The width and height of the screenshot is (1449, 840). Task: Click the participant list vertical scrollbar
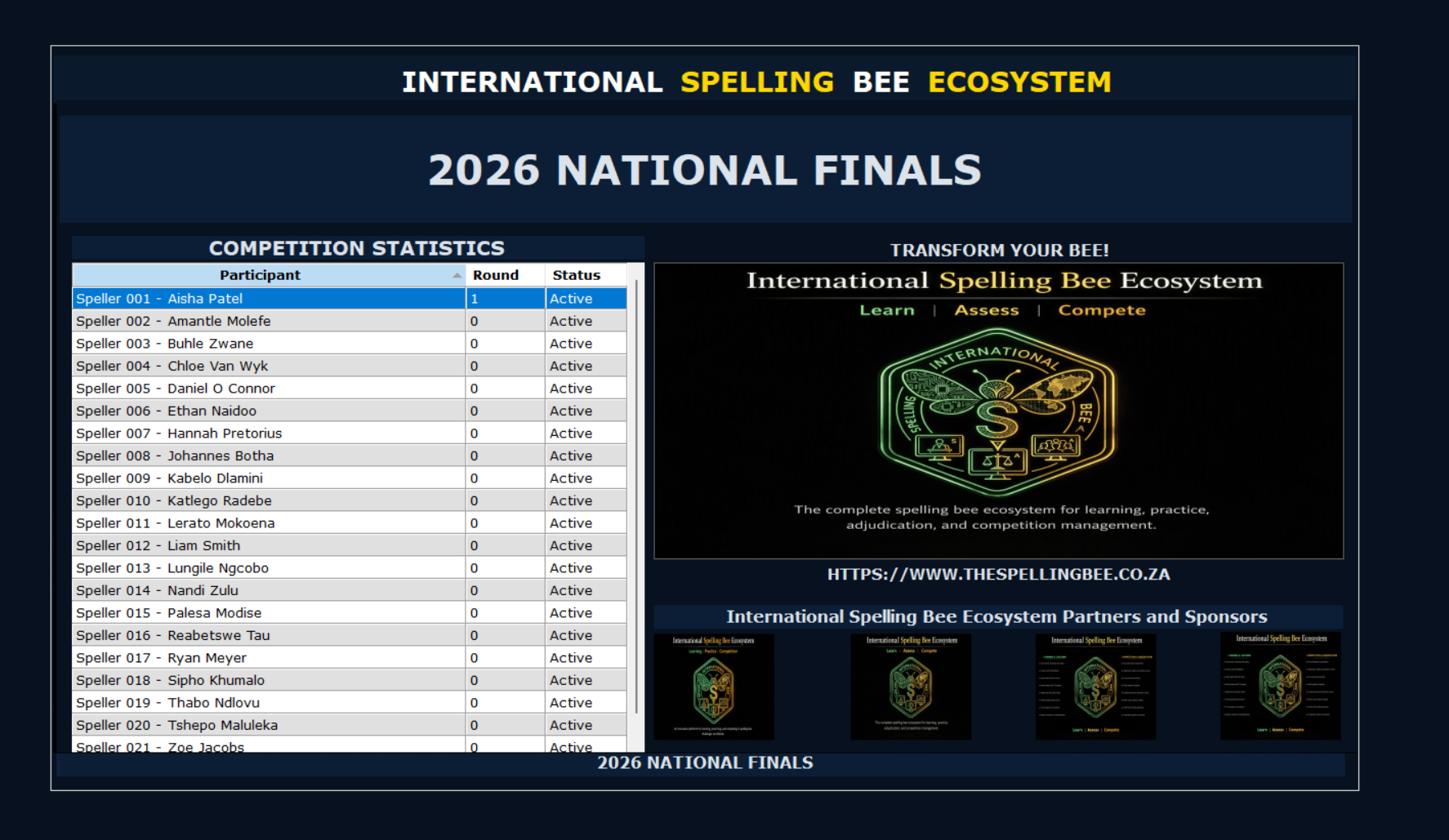coord(636,496)
